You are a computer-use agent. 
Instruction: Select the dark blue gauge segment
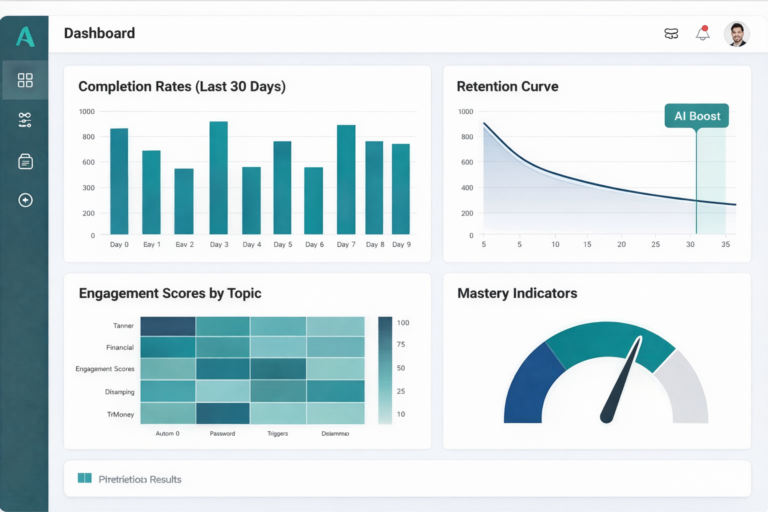click(528, 386)
